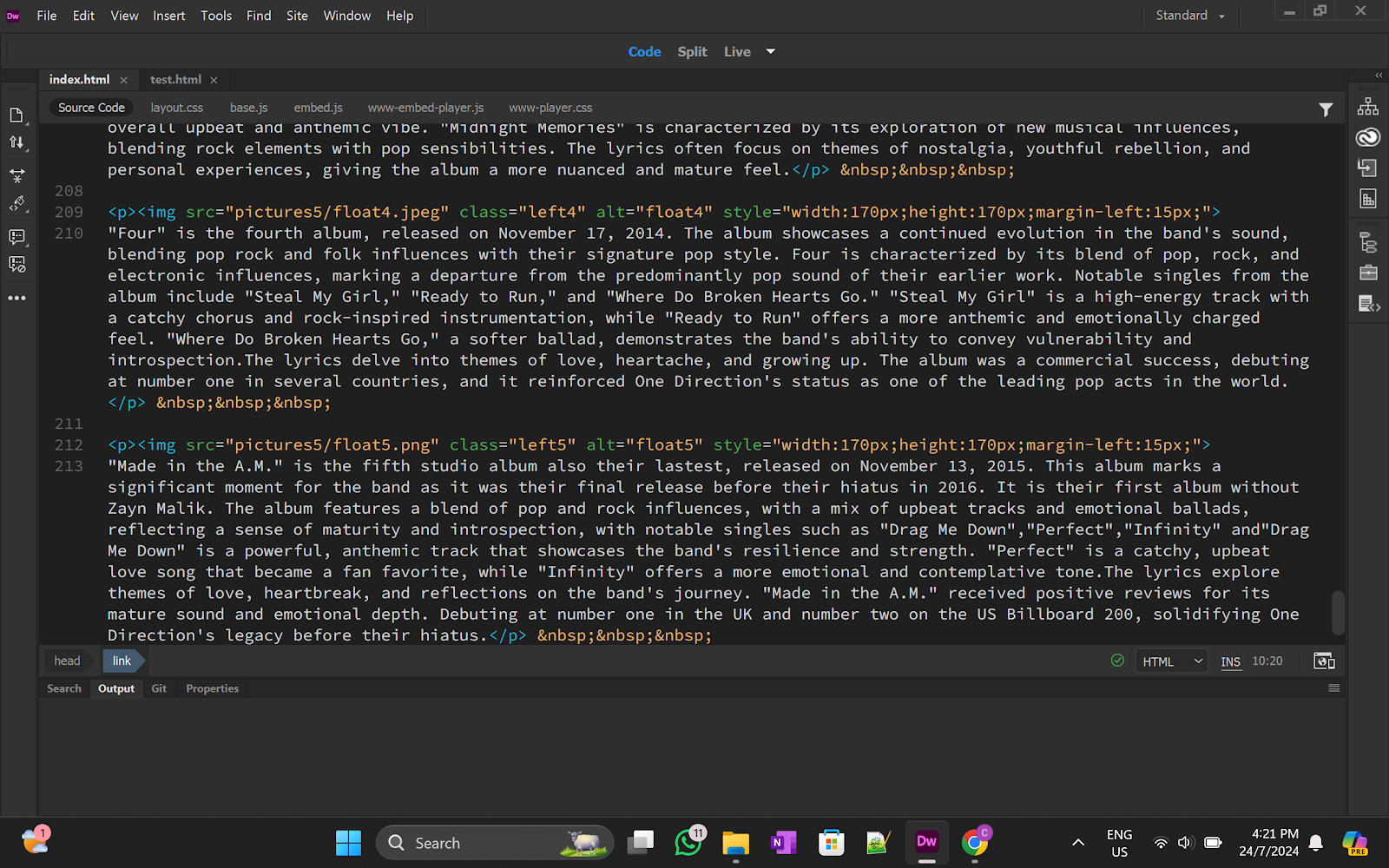Select the link tag in tag selector
This screenshot has height=868, width=1389.
[x=122, y=661]
